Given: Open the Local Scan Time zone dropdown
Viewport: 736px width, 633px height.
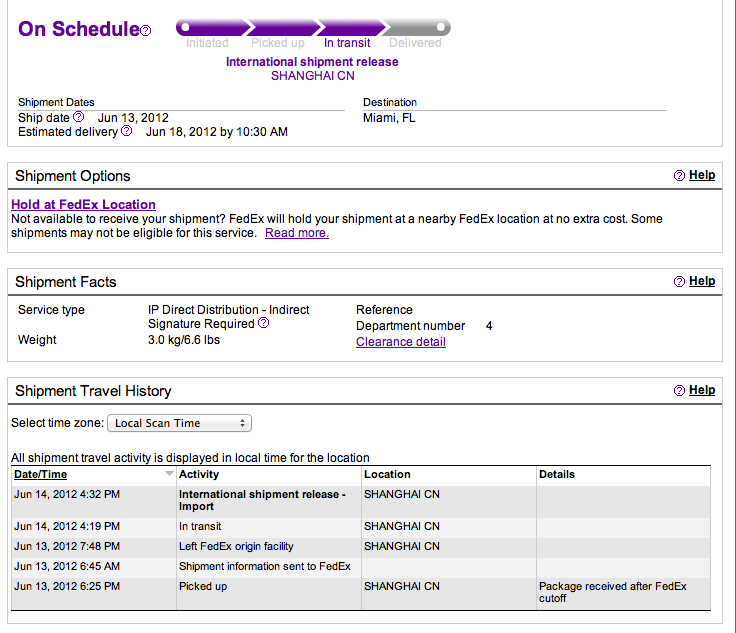Looking at the screenshot, I should tap(179, 423).
